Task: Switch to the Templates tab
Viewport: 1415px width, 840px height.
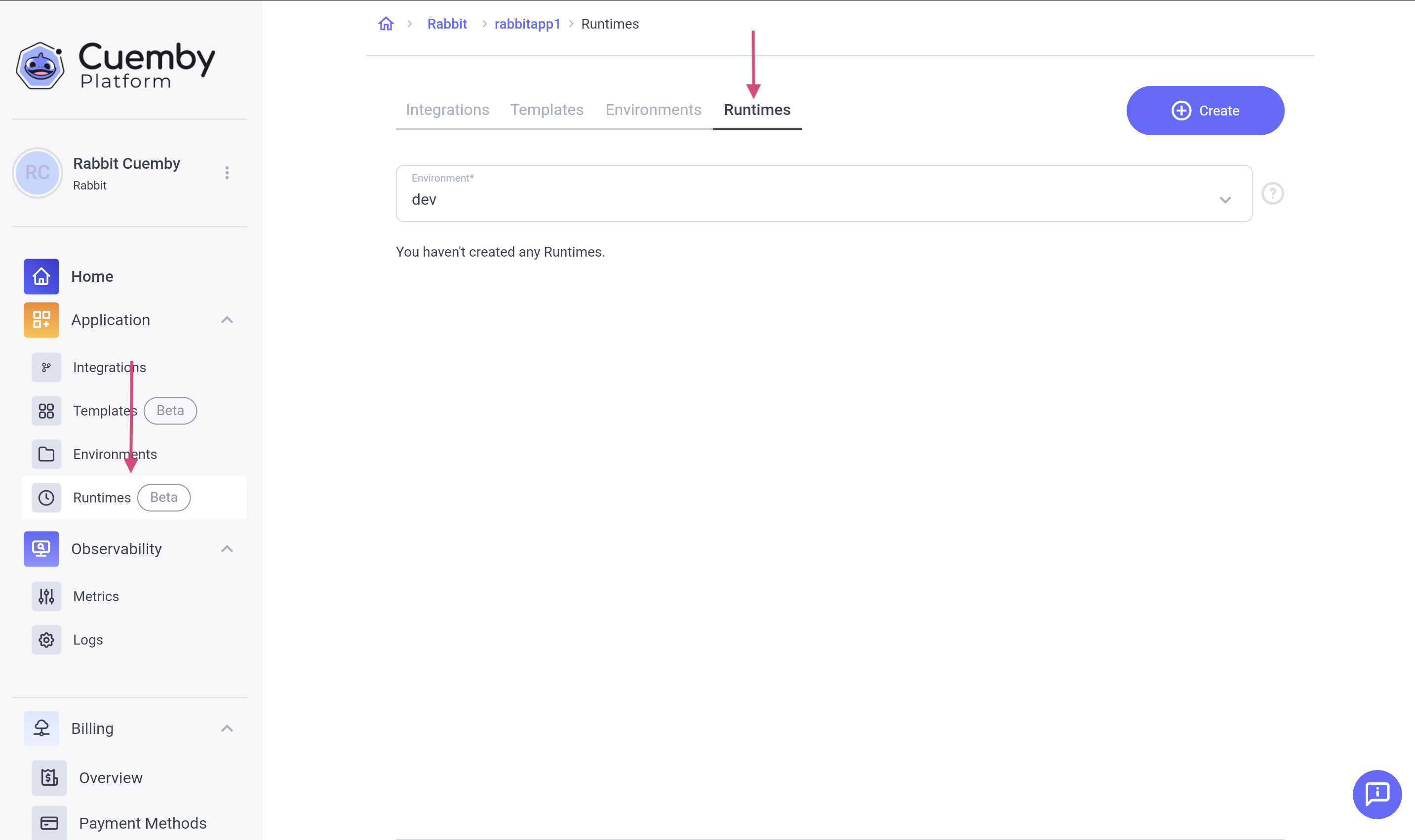Action: click(547, 110)
